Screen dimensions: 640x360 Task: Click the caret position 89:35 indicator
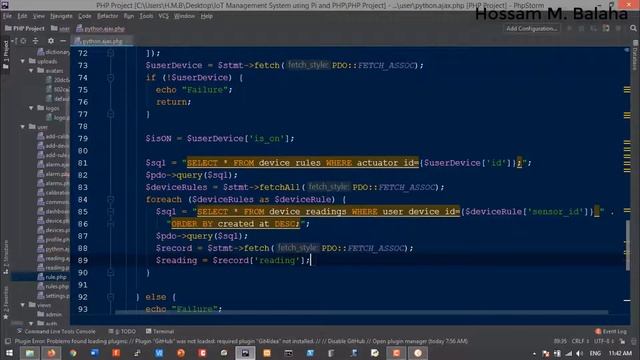tap(560, 341)
